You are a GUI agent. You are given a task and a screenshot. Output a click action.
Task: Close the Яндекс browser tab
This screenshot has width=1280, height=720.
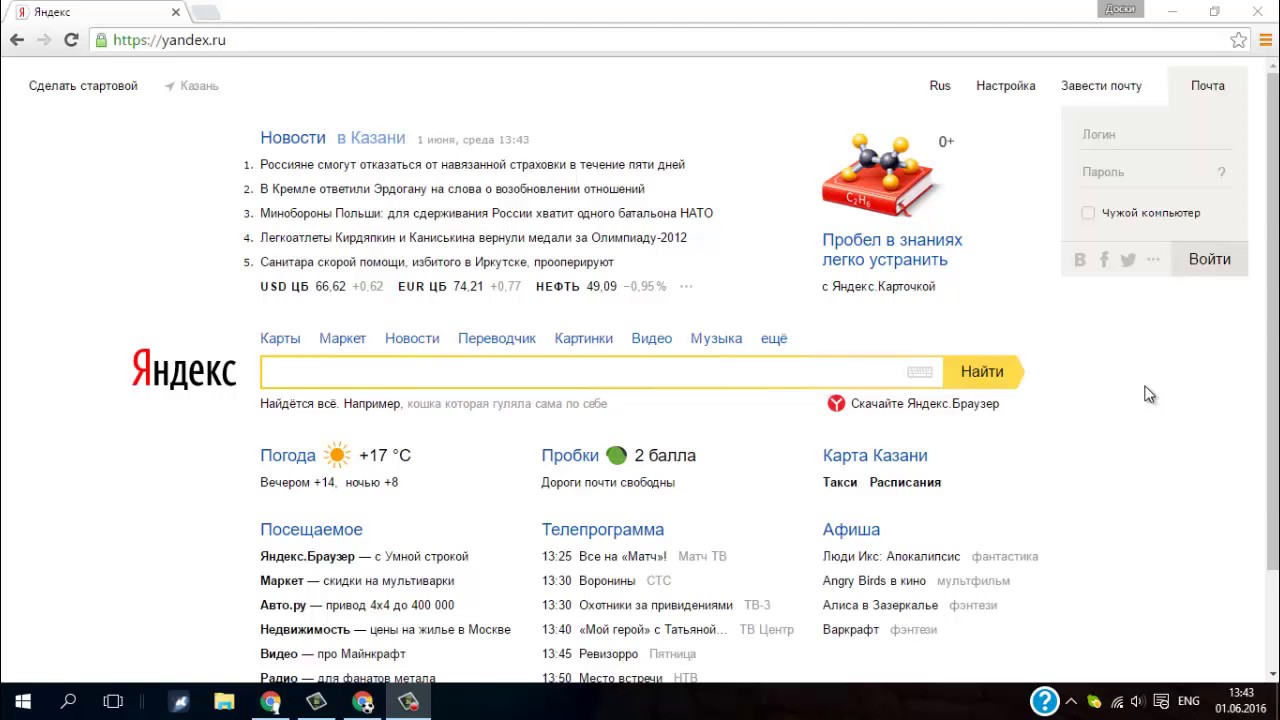(176, 12)
